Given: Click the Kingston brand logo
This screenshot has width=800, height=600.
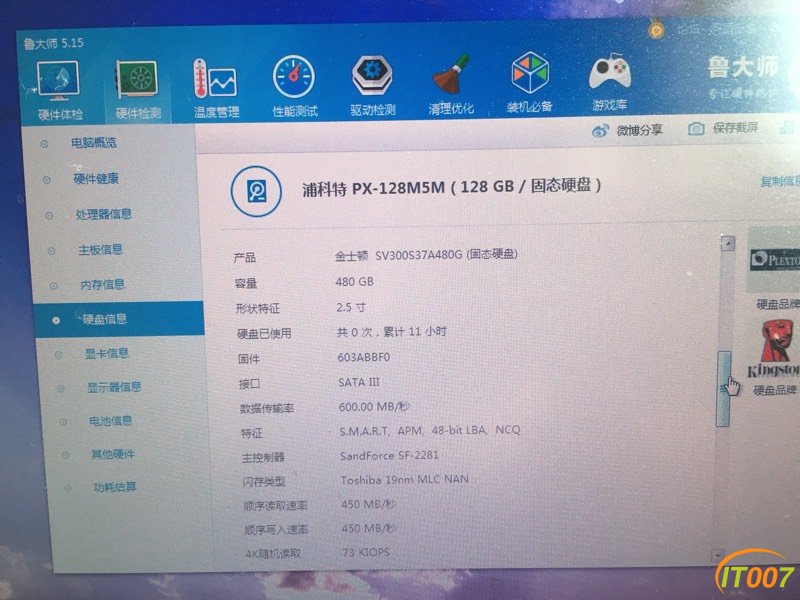Looking at the screenshot, I should (774, 349).
